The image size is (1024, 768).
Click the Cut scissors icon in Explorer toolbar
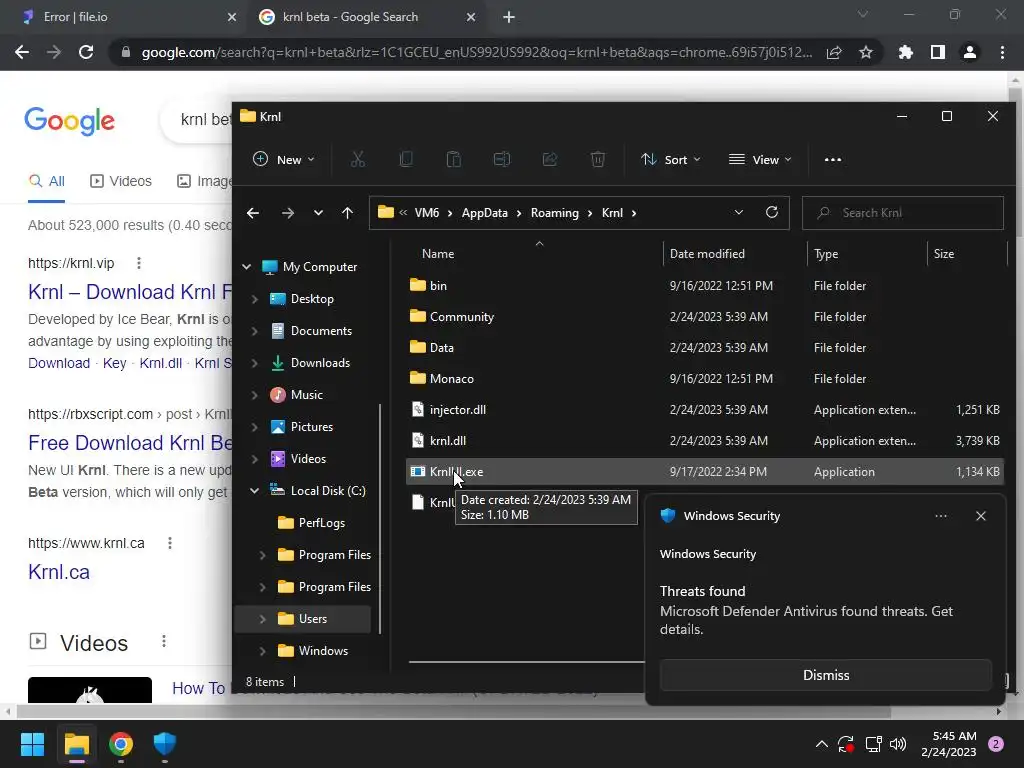click(358, 159)
